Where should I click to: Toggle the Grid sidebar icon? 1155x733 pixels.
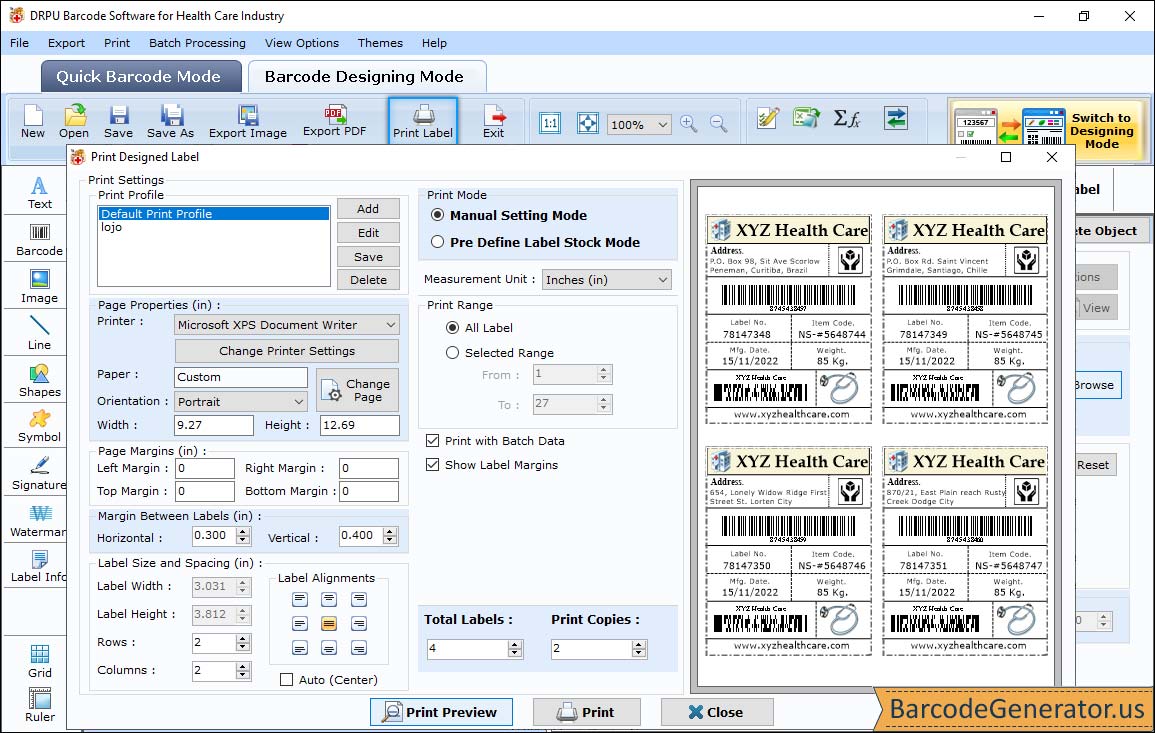coord(40,661)
